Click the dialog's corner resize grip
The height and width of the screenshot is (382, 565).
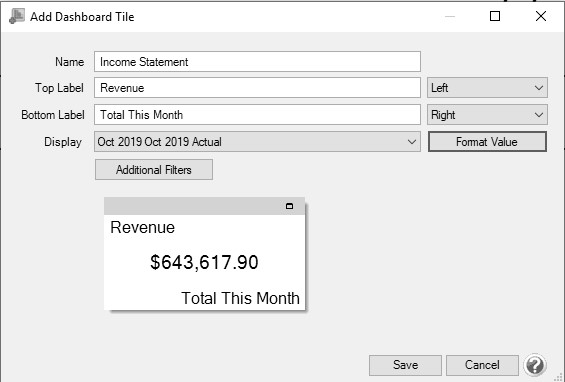click(560, 377)
